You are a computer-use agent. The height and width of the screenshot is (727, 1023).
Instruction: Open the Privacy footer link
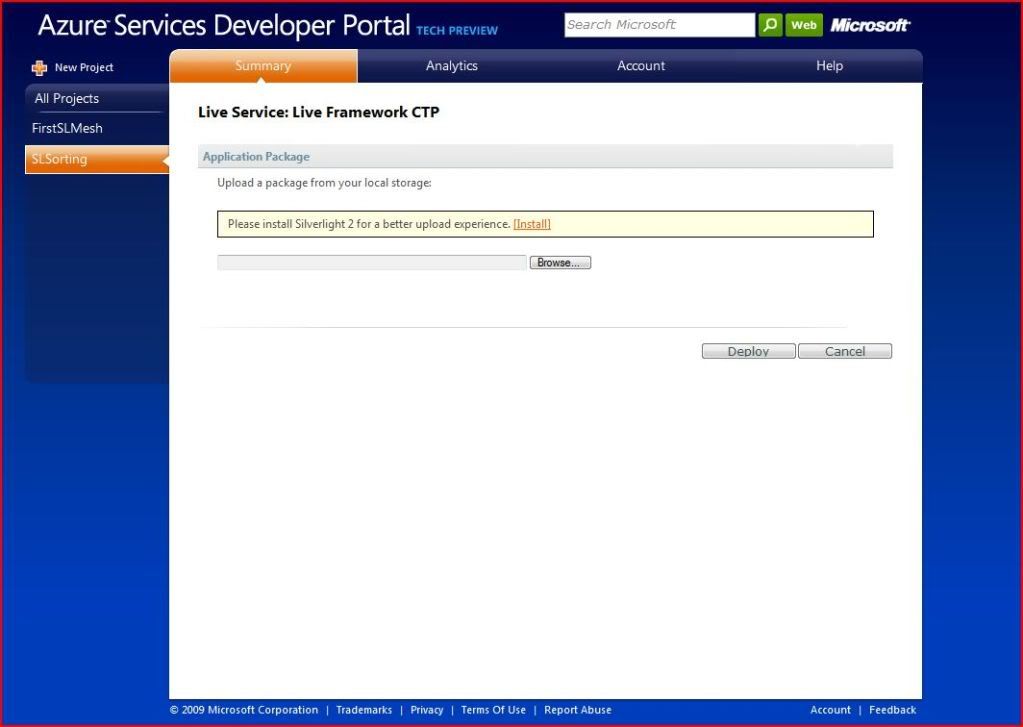click(x=427, y=710)
